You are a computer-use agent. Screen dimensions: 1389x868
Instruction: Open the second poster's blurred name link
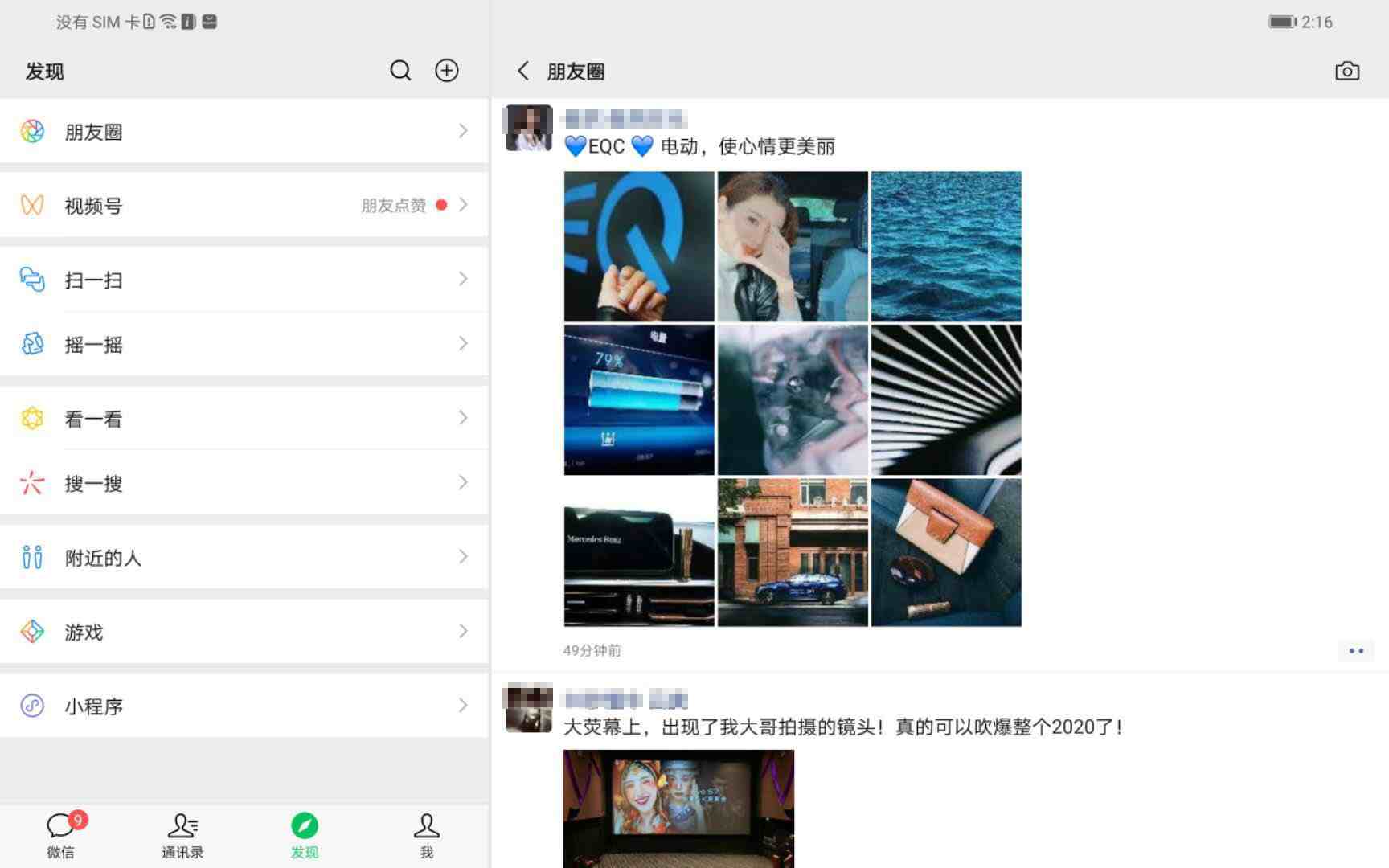coord(625,700)
